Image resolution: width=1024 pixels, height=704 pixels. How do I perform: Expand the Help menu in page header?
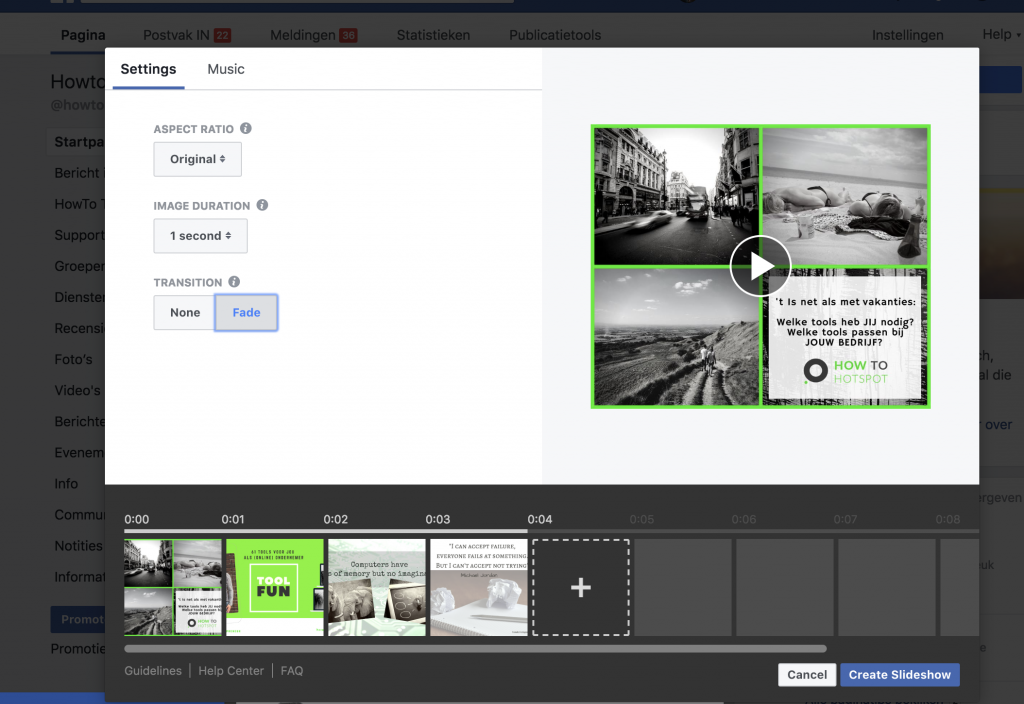(1001, 35)
